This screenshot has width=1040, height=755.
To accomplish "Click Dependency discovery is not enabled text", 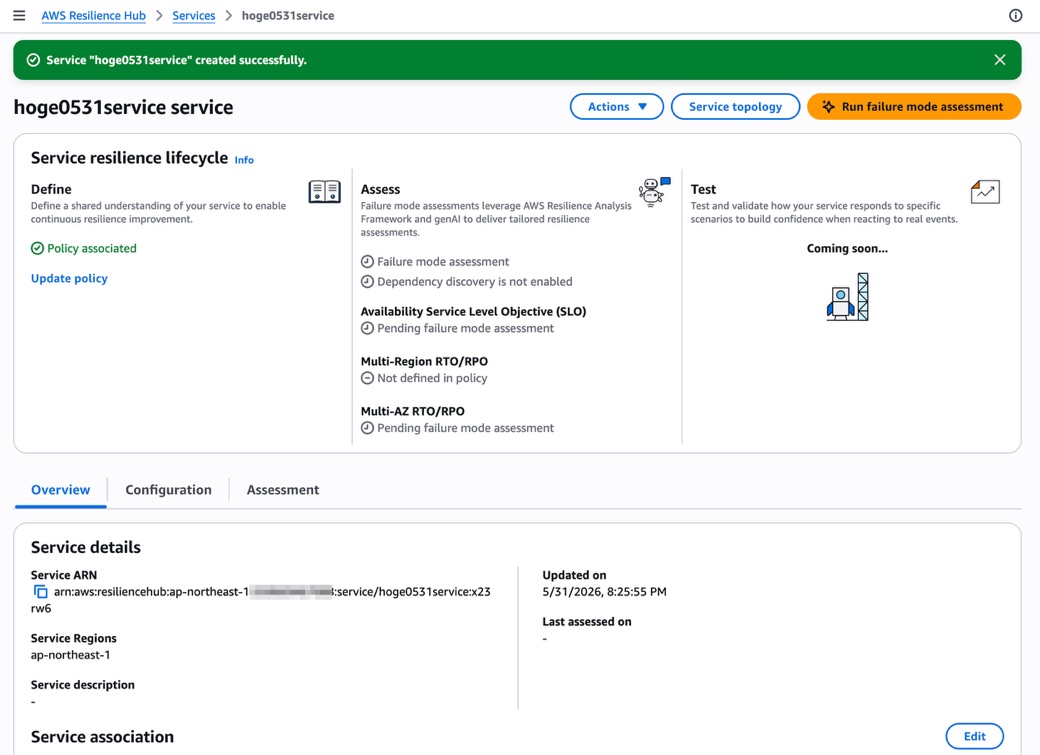I will (x=475, y=281).
